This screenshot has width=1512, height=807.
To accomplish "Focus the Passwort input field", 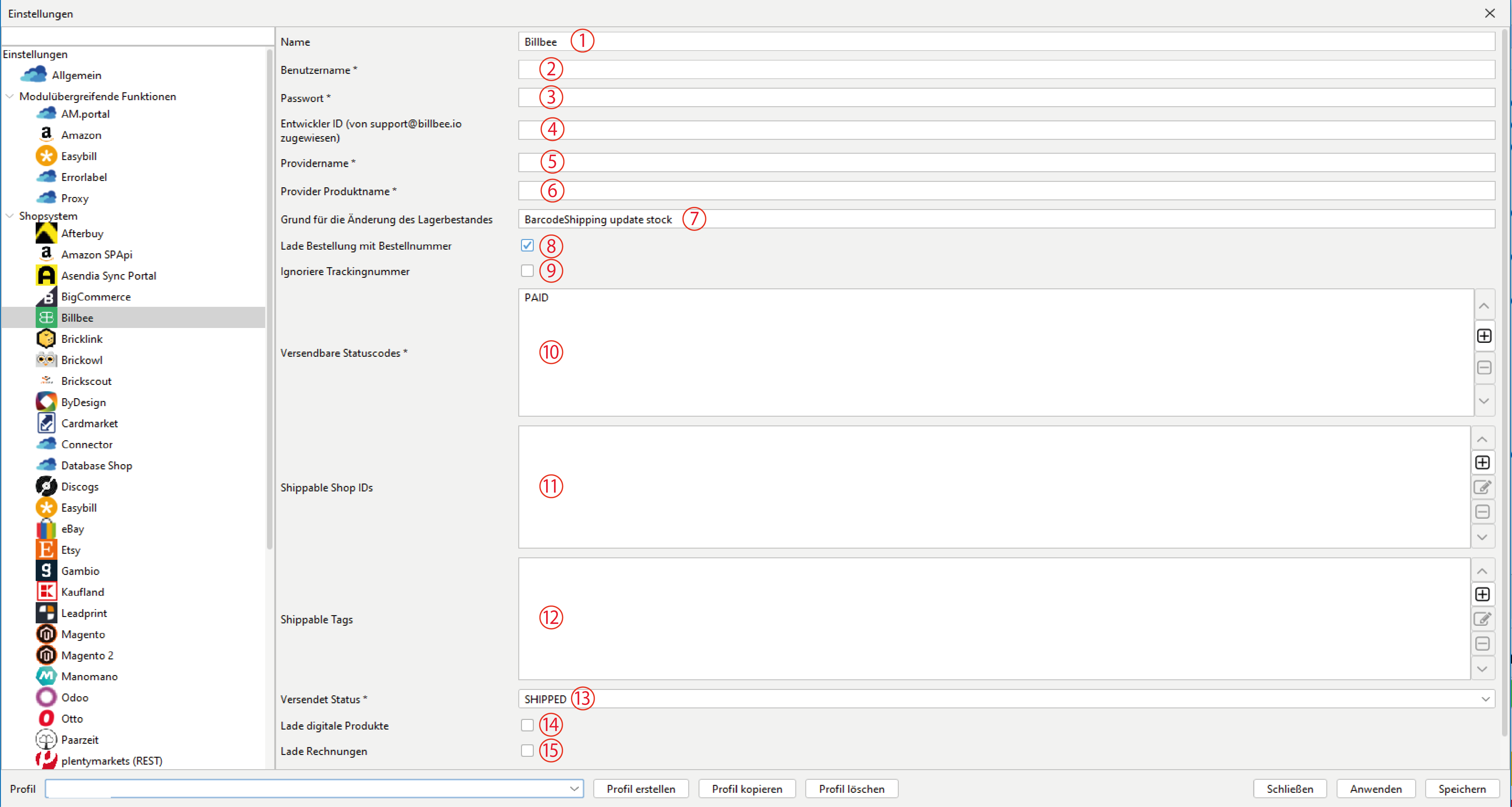I will [x=1006, y=98].
